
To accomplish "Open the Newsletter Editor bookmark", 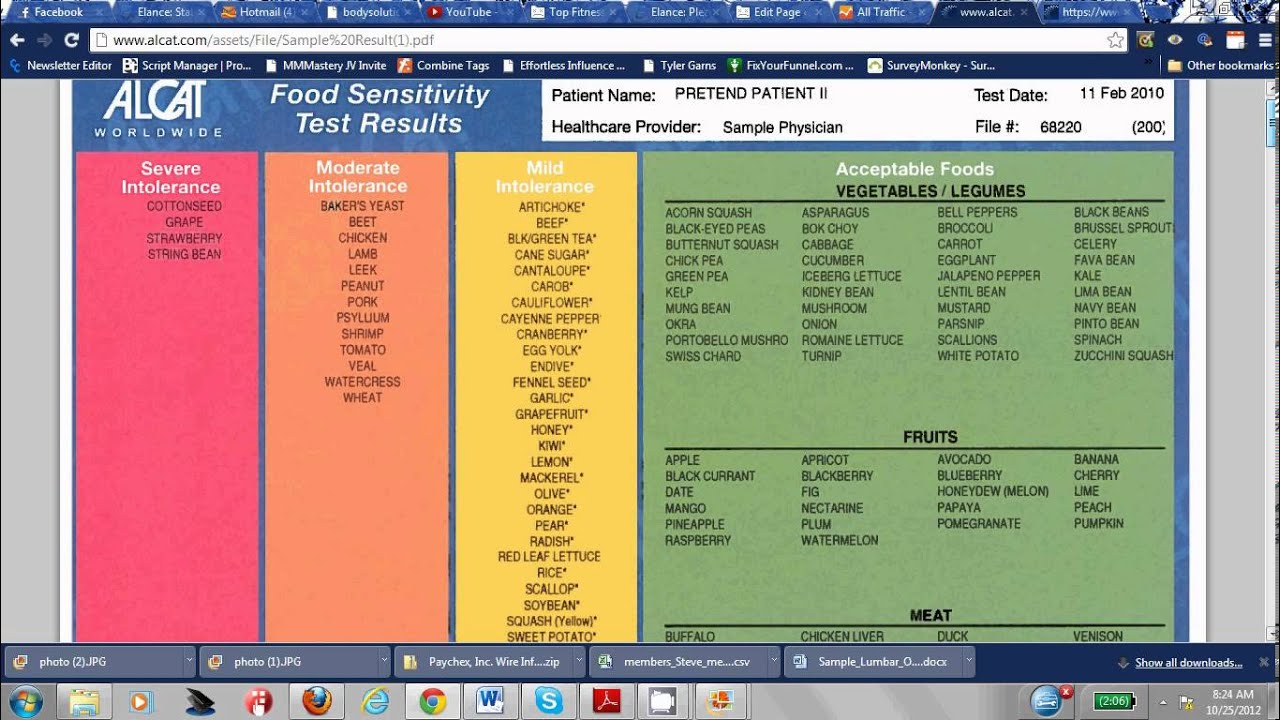I will pyautogui.click(x=60, y=66).
